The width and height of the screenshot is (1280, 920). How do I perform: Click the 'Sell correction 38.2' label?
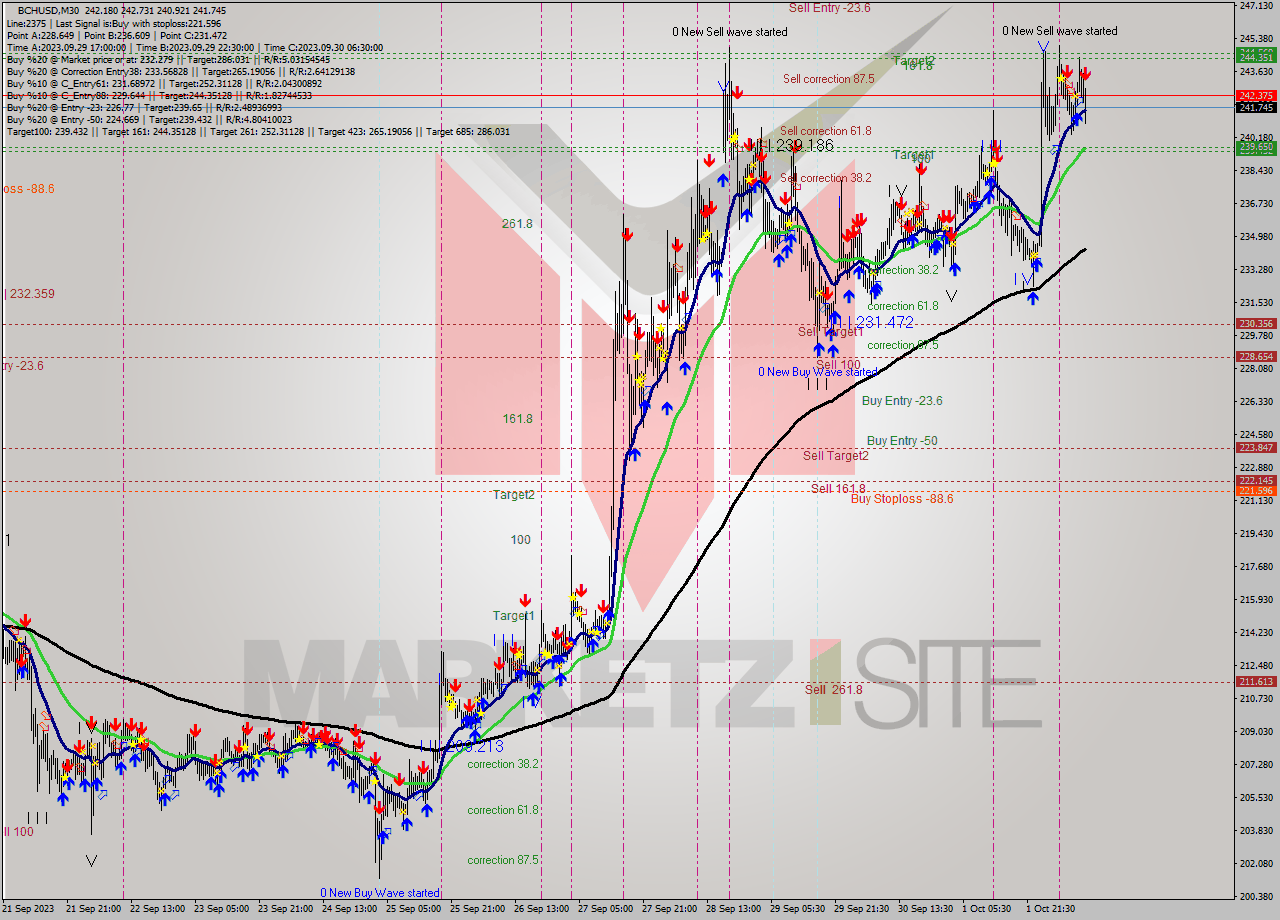825,178
